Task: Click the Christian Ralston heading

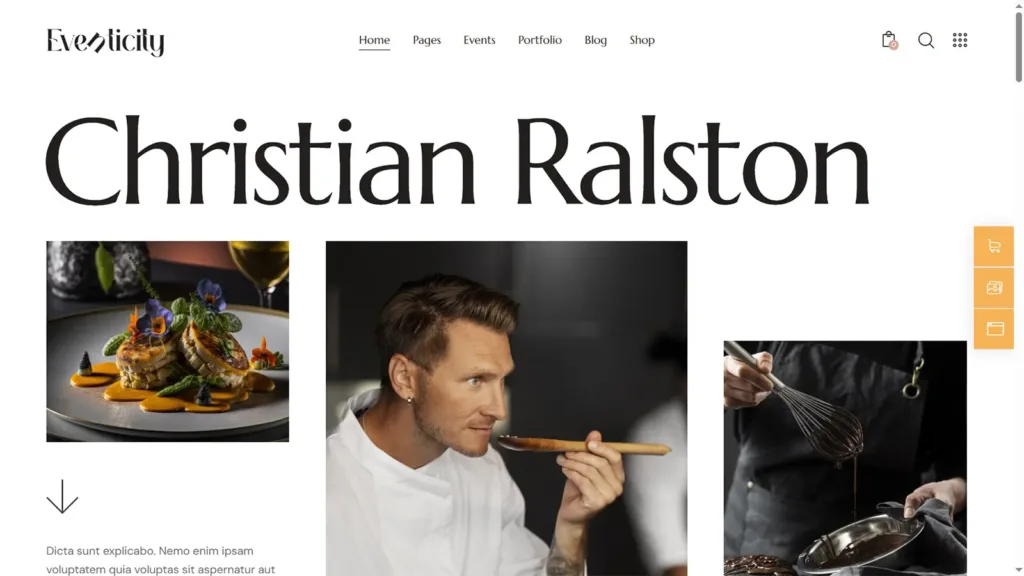Action: point(457,161)
